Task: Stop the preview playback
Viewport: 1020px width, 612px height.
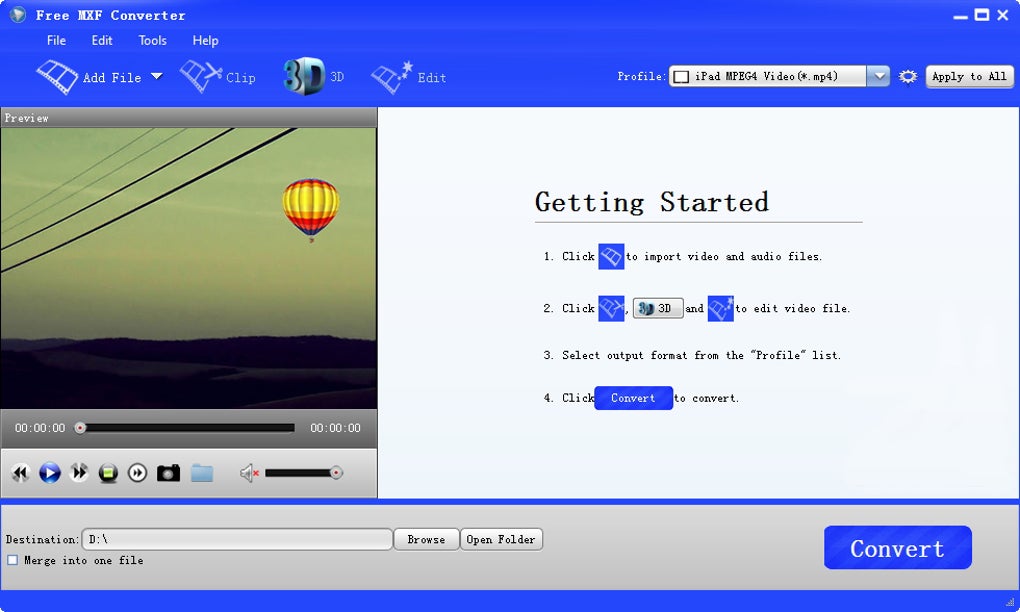Action: coord(108,473)
